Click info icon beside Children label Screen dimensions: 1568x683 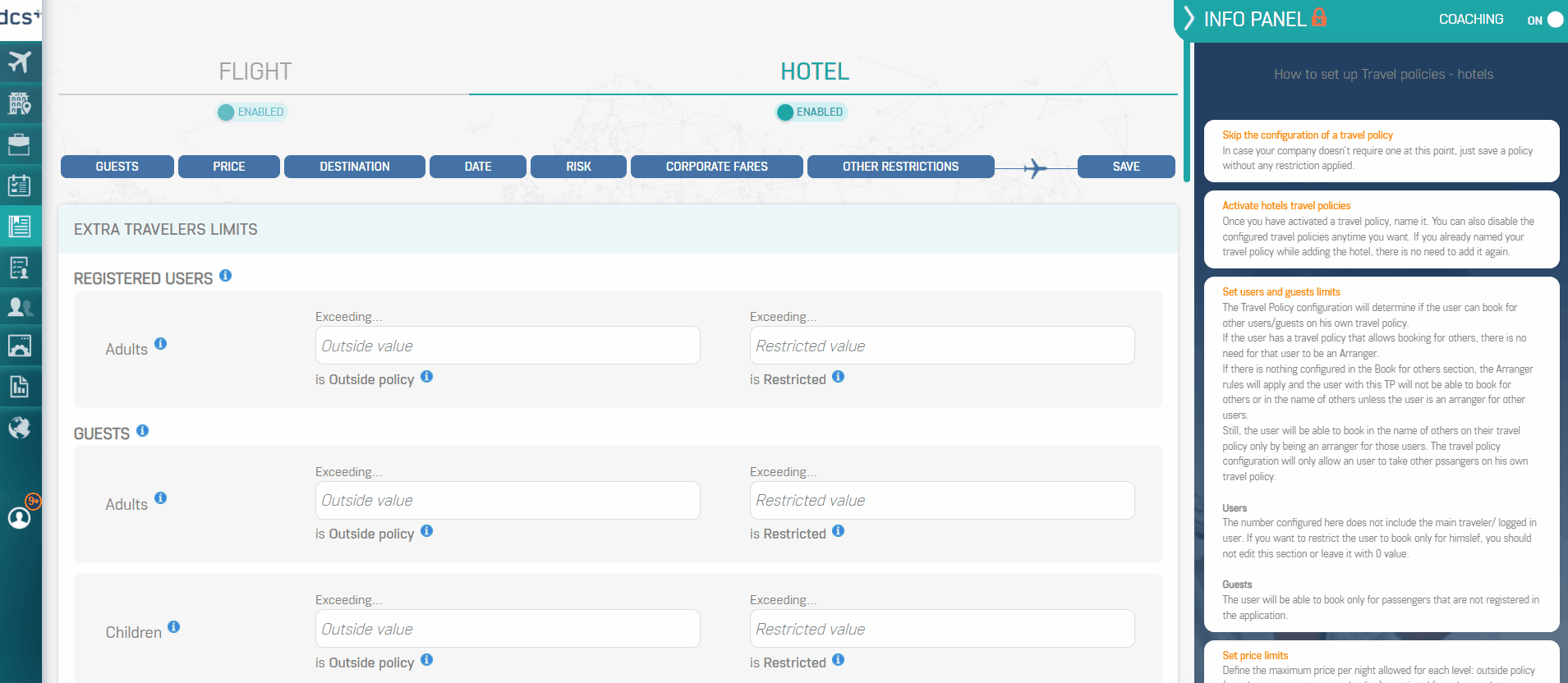(174, 627)
